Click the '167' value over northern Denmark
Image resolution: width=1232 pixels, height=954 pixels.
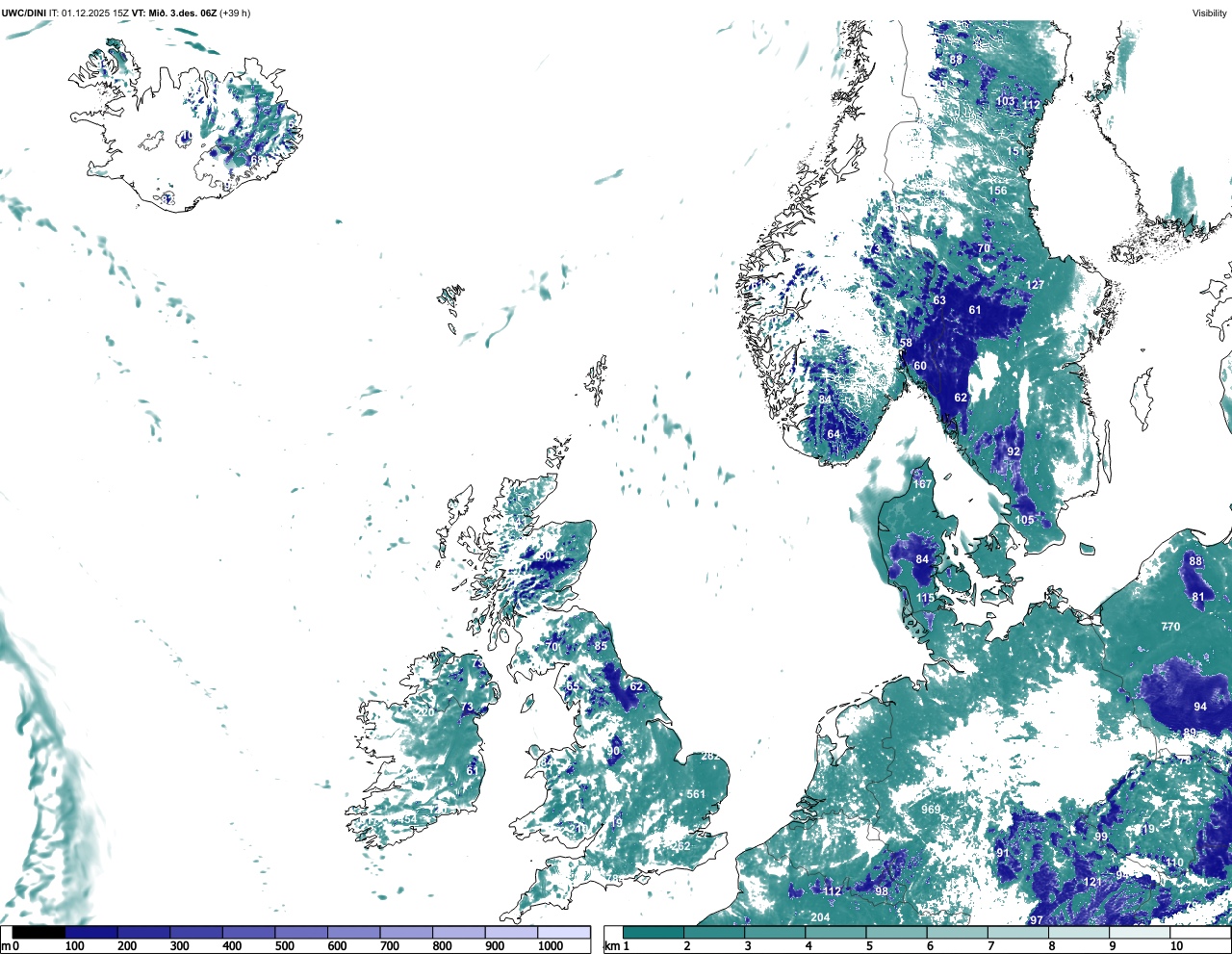pyautogui.click(x=922, y=483)
